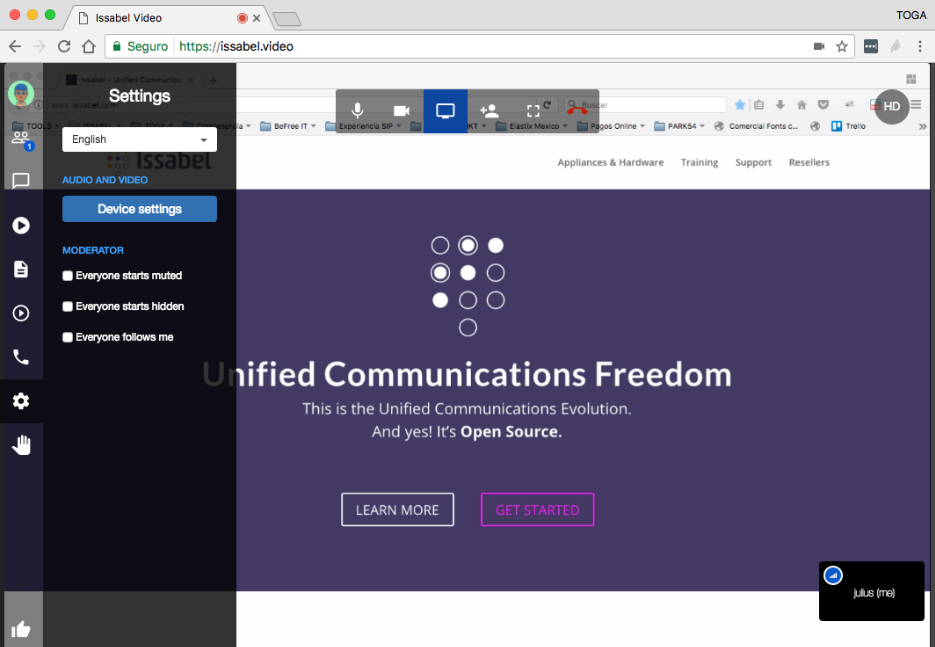Click the dark extension icon beside the star
The height and width of the screenshot is (647, 935).
871,47
